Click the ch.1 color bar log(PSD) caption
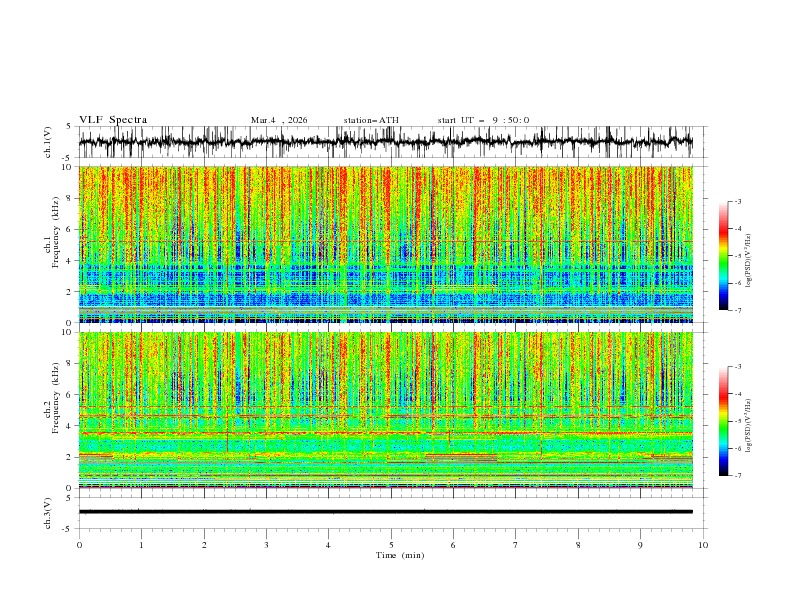Image resolution: width=792 pixels, height=612 pixels. pos(749,260)
